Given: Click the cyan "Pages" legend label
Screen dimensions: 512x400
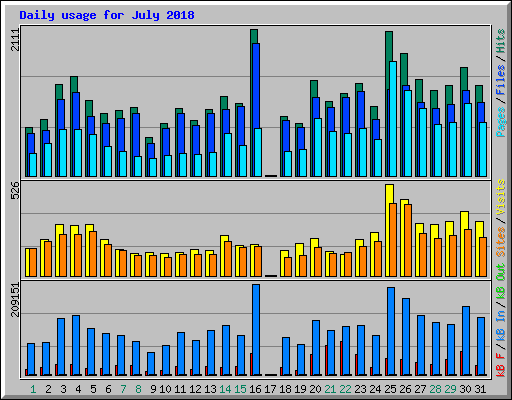Looking at the screenshot, I should [501, 122].
